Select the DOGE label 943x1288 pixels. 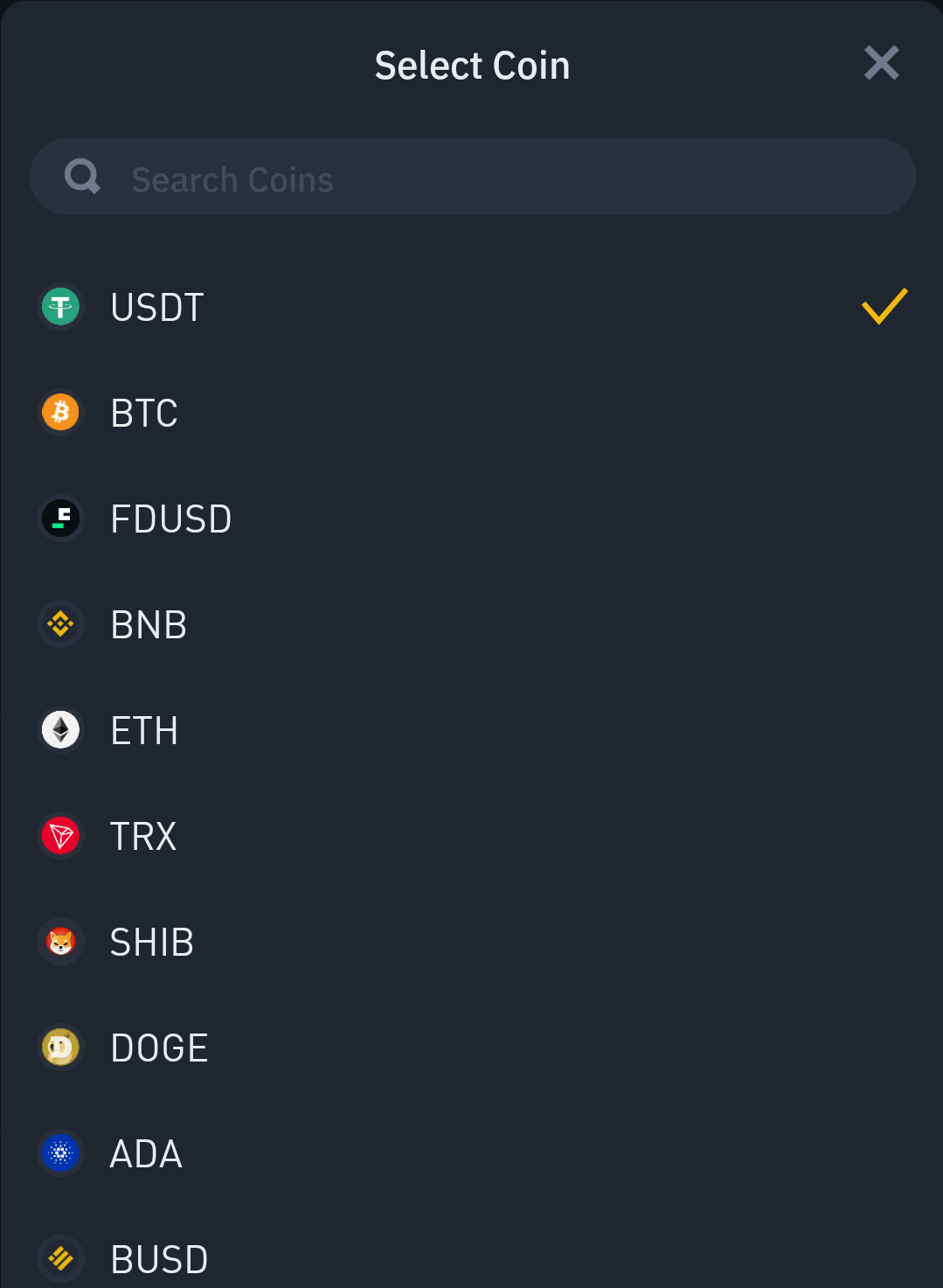click(x=160, y=1048)
